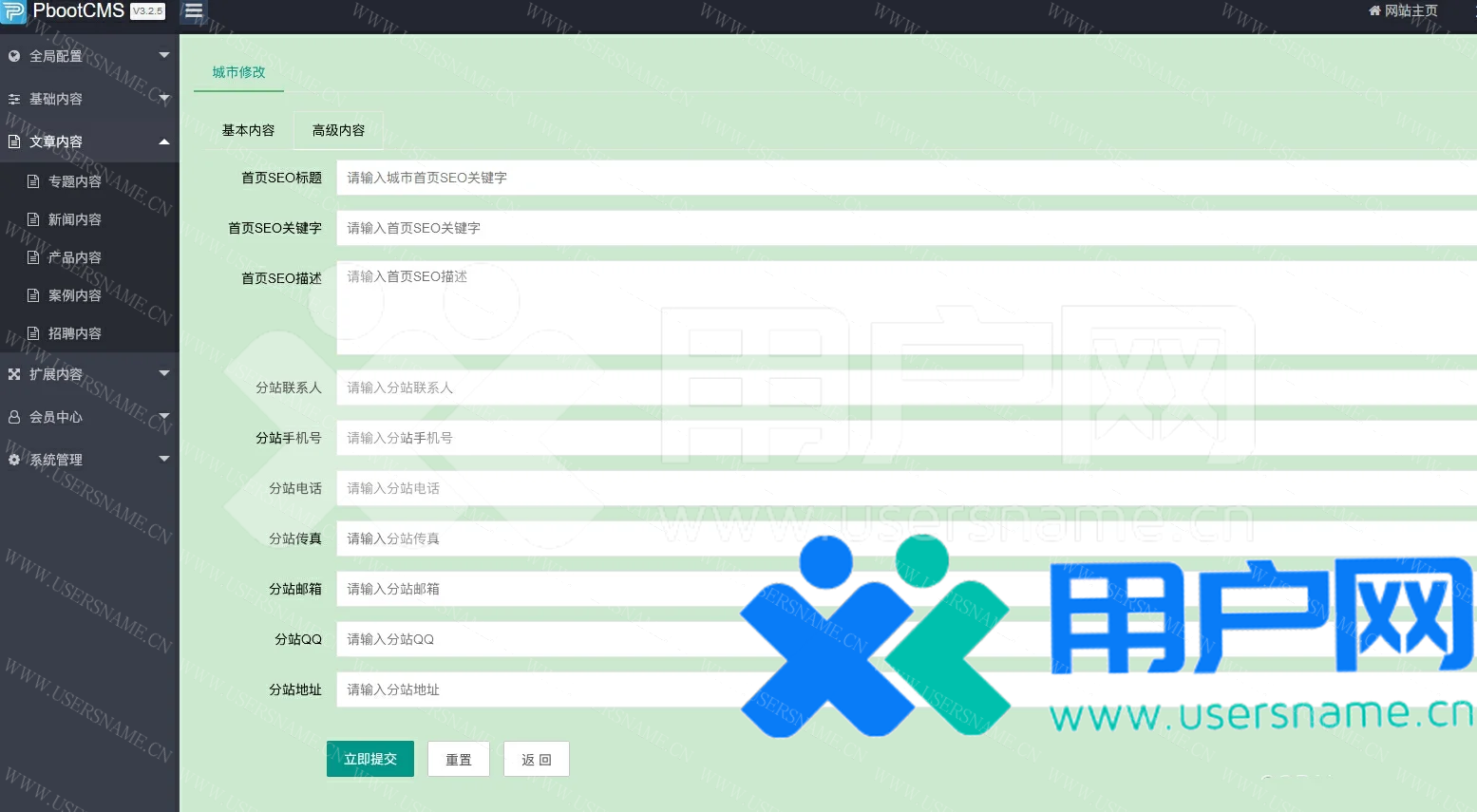Click the 系统管理 gear icon
The width and height of the screenshot is (1477, 812).
14,460
